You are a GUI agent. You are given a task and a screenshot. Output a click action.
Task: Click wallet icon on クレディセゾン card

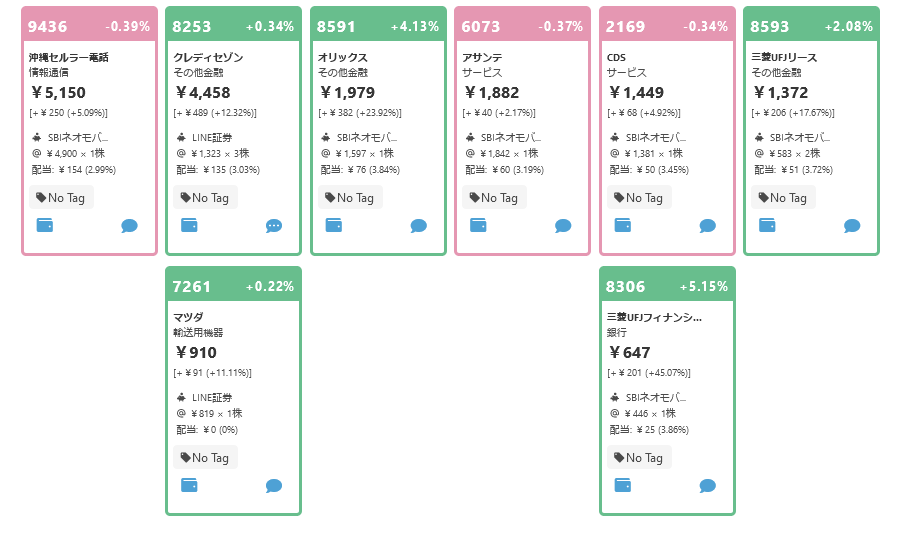(189, 225)
